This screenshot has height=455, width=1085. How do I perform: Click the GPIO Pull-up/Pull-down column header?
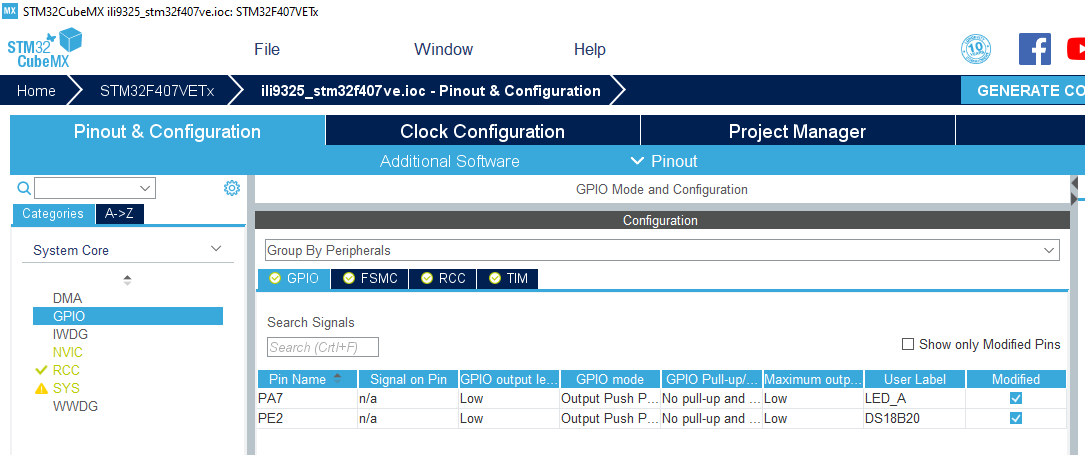click(711, 379)
